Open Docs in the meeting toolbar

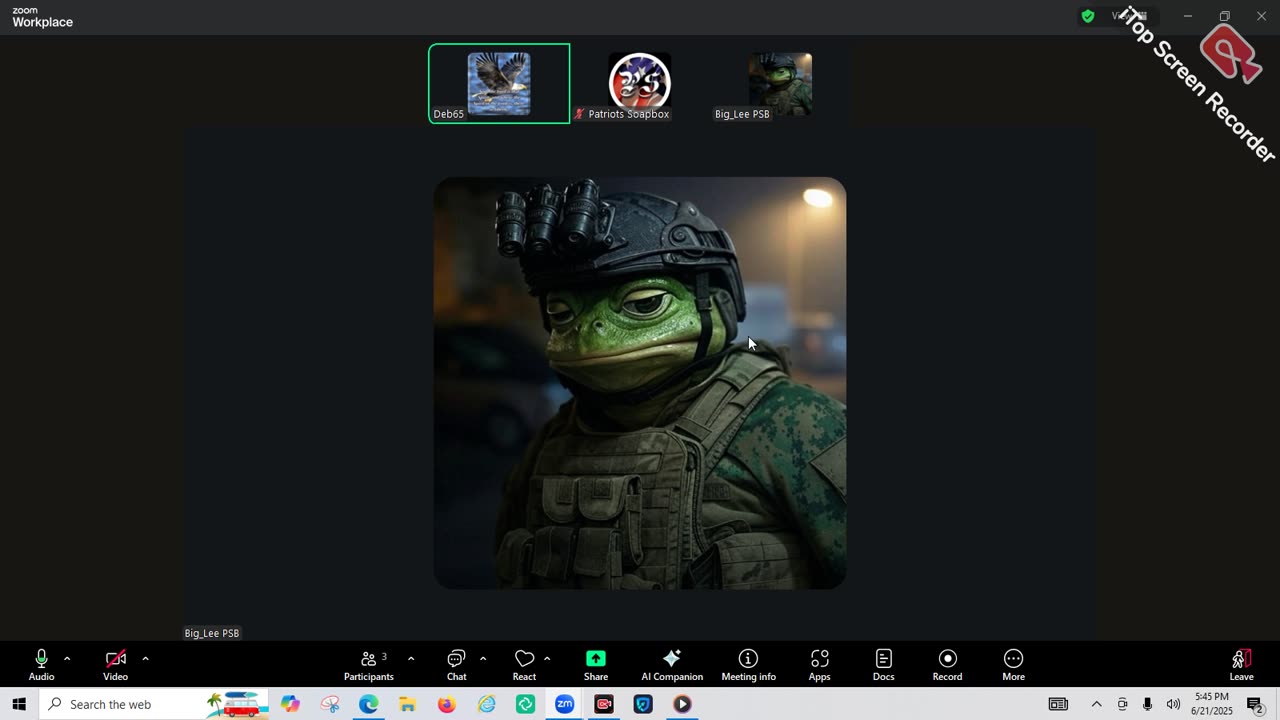coord(884,664)
